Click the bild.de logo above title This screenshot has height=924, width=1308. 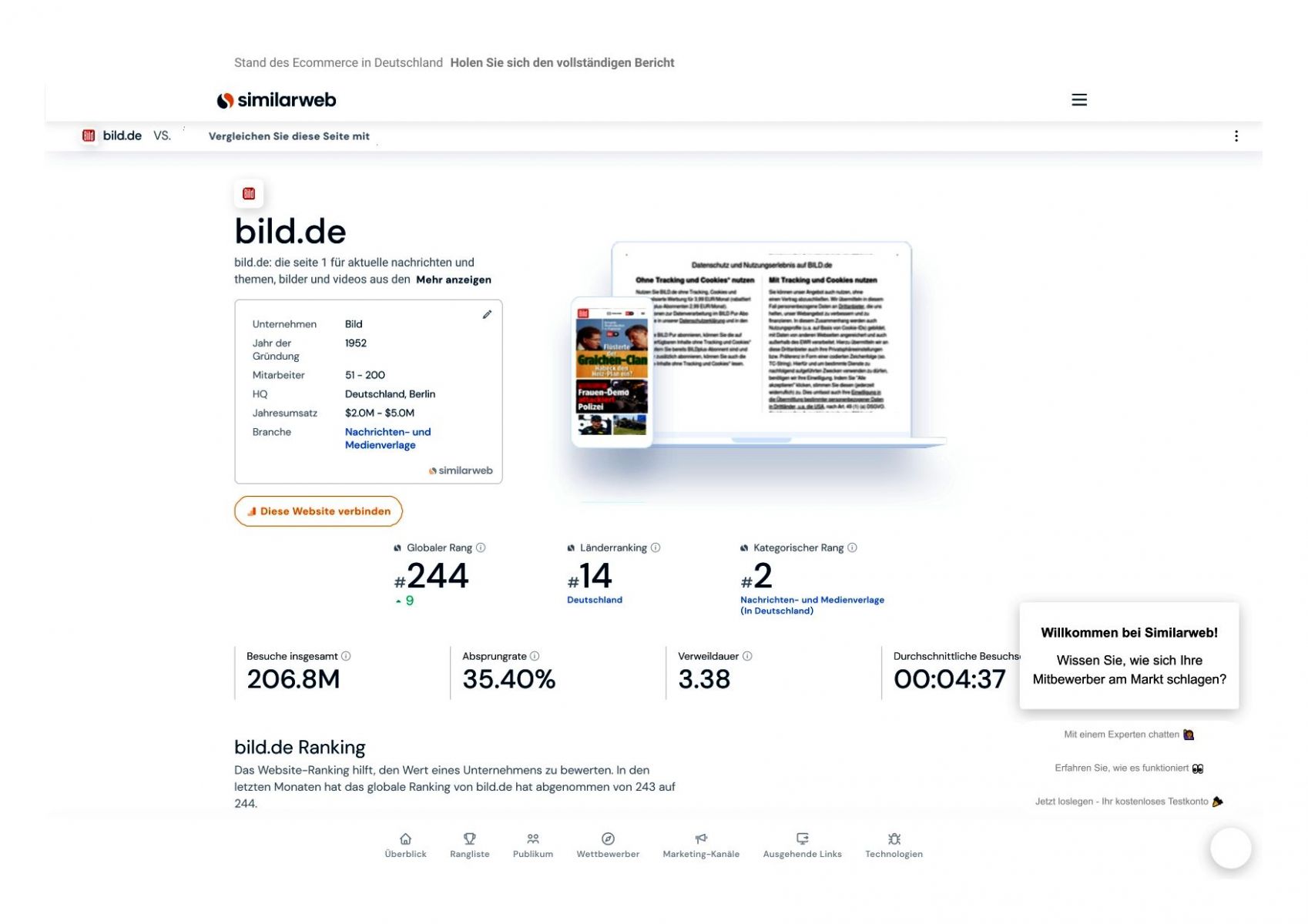(249, 193)
